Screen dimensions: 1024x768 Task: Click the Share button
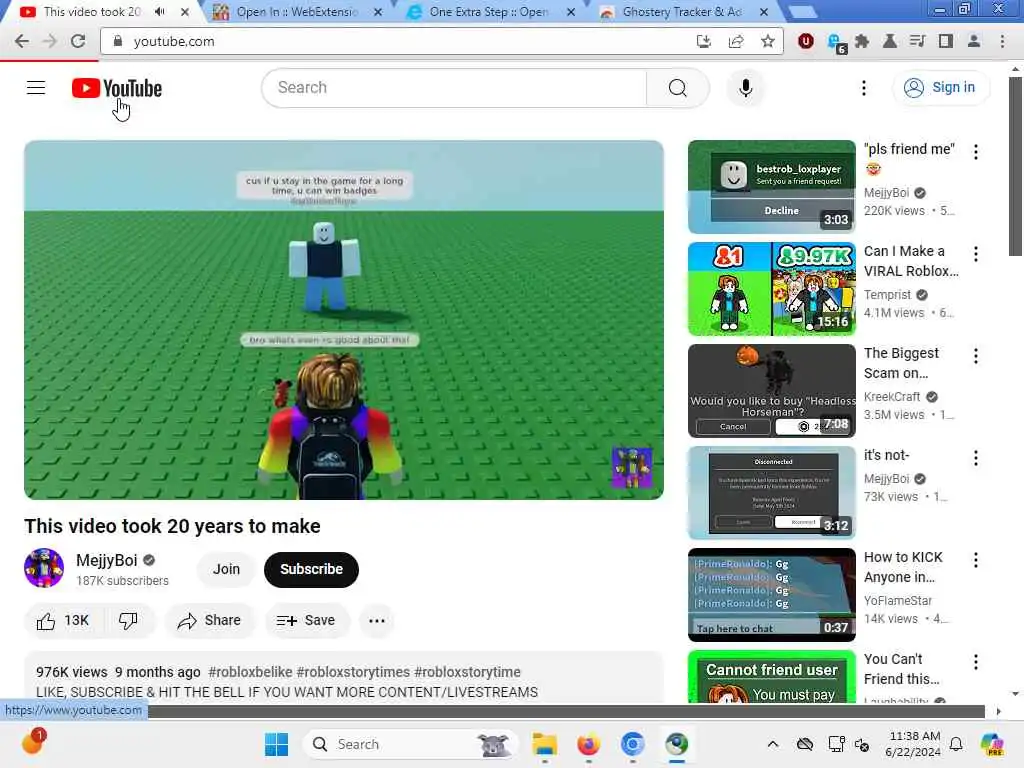pyautogui.click(x=210, y=620)
